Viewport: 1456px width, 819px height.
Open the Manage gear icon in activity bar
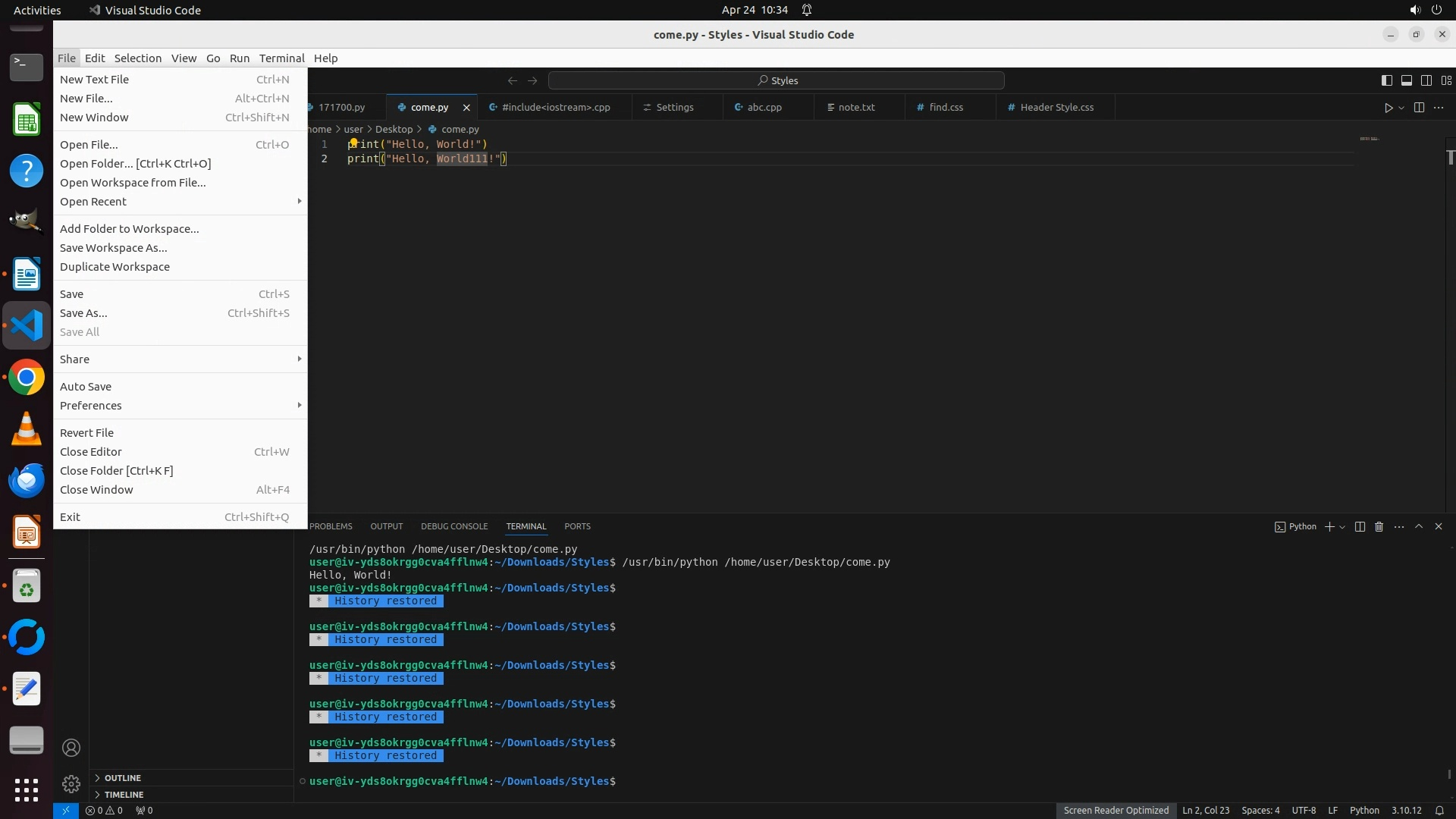click(71, 783)
